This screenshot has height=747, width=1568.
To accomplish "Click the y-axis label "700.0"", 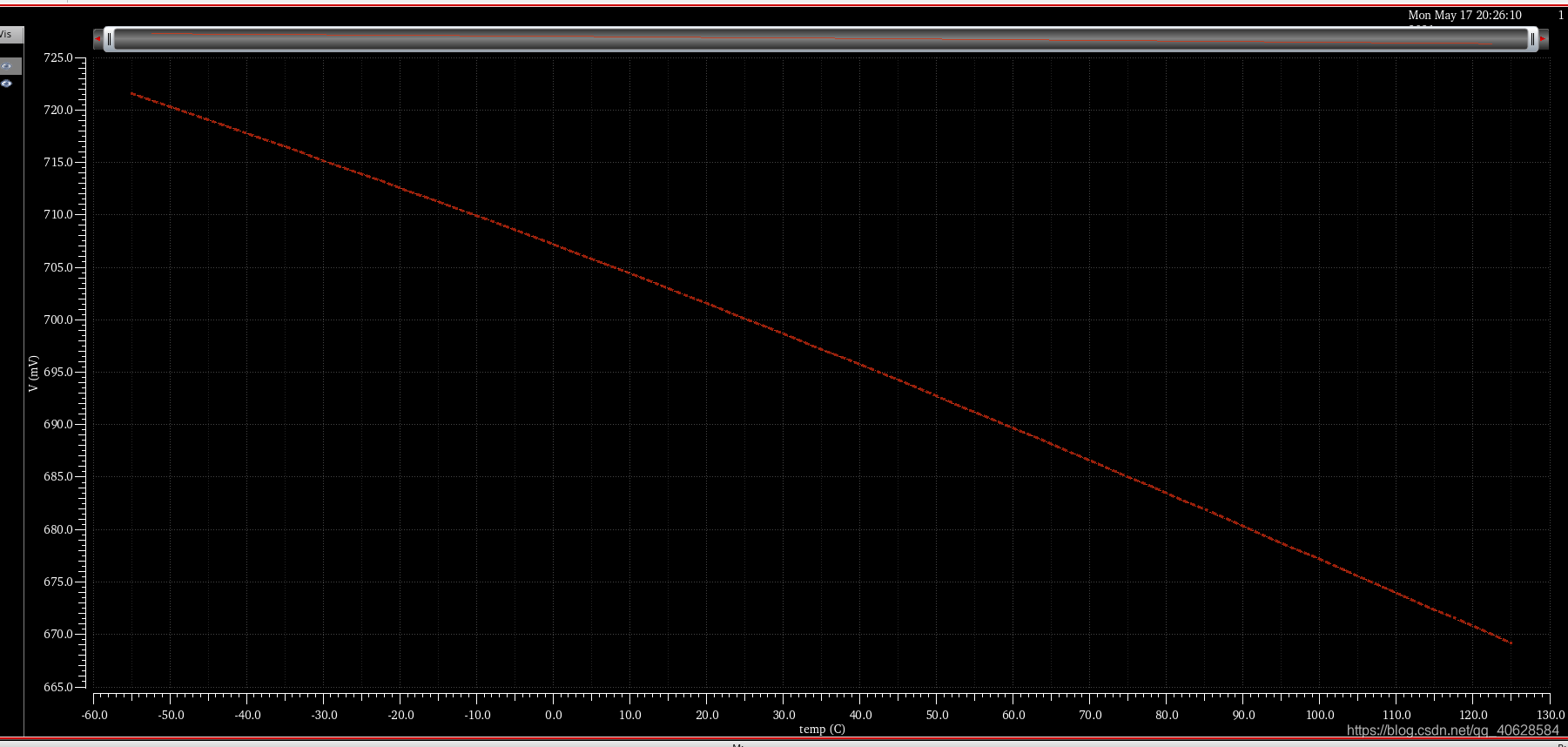I will pos(58,320).
